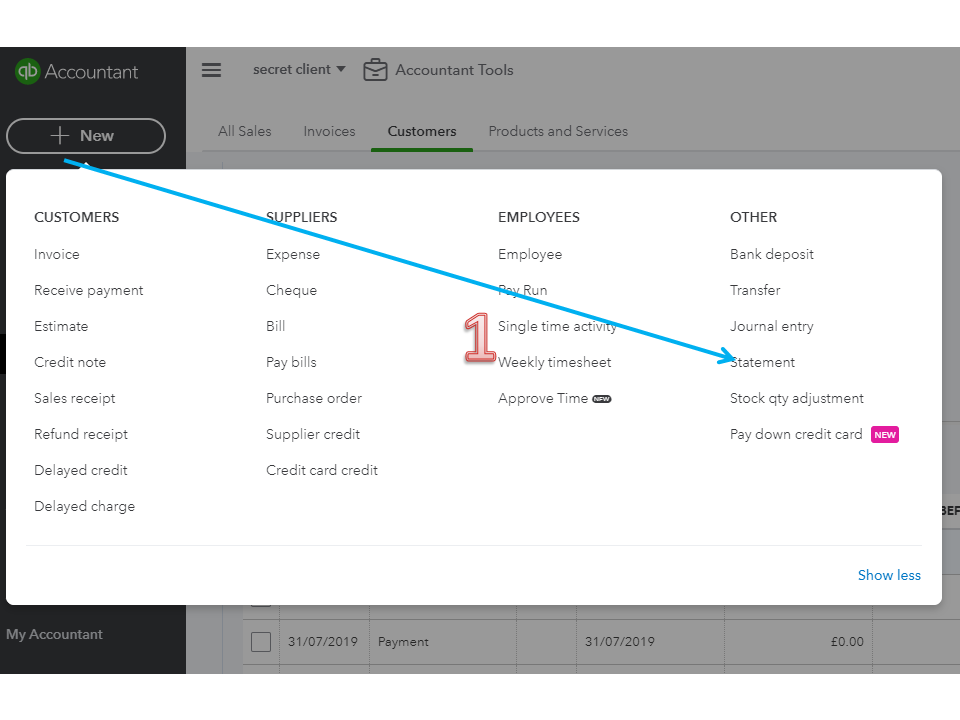960x720 pixels.
Task: Select Supplier credit
Action: pos(313,434)
